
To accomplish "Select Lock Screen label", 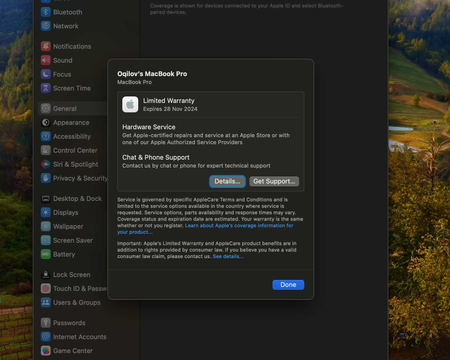I will click(x=72, y=275).
